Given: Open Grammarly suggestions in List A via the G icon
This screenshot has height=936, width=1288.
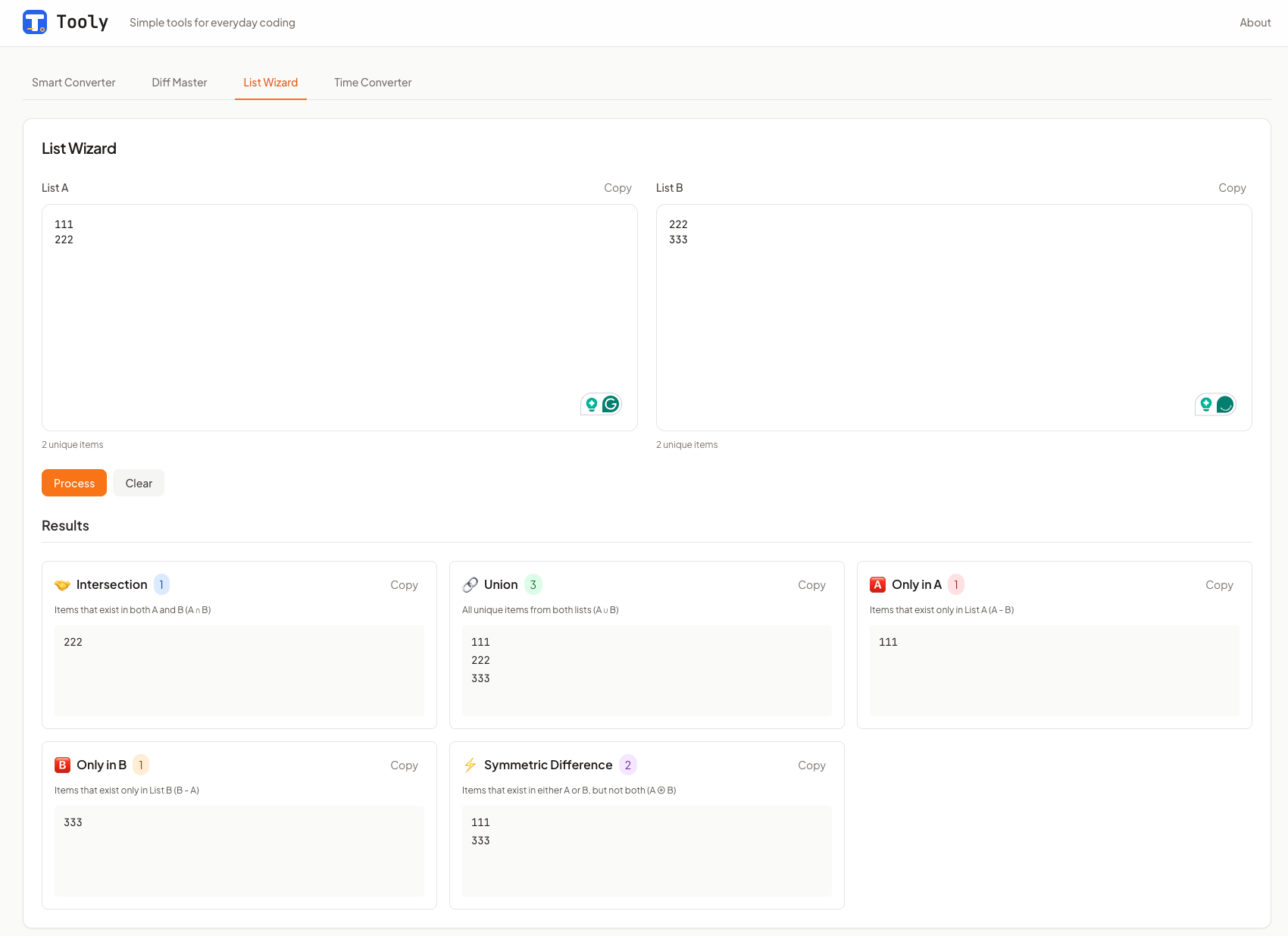Looking at the screenshot, I should click(610, 404).
